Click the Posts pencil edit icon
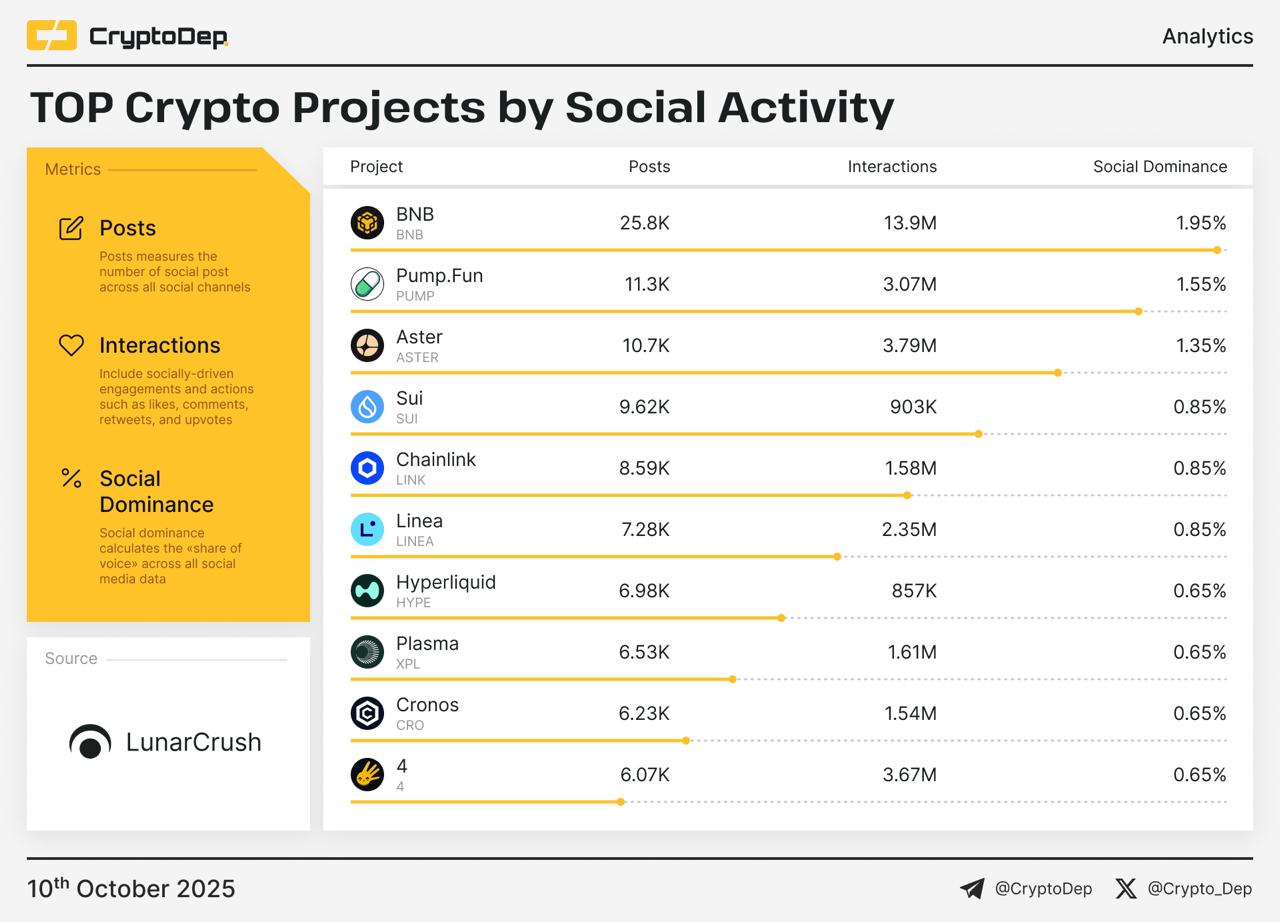This screenshot has height=922, width=1280. [x=71, y=228]
